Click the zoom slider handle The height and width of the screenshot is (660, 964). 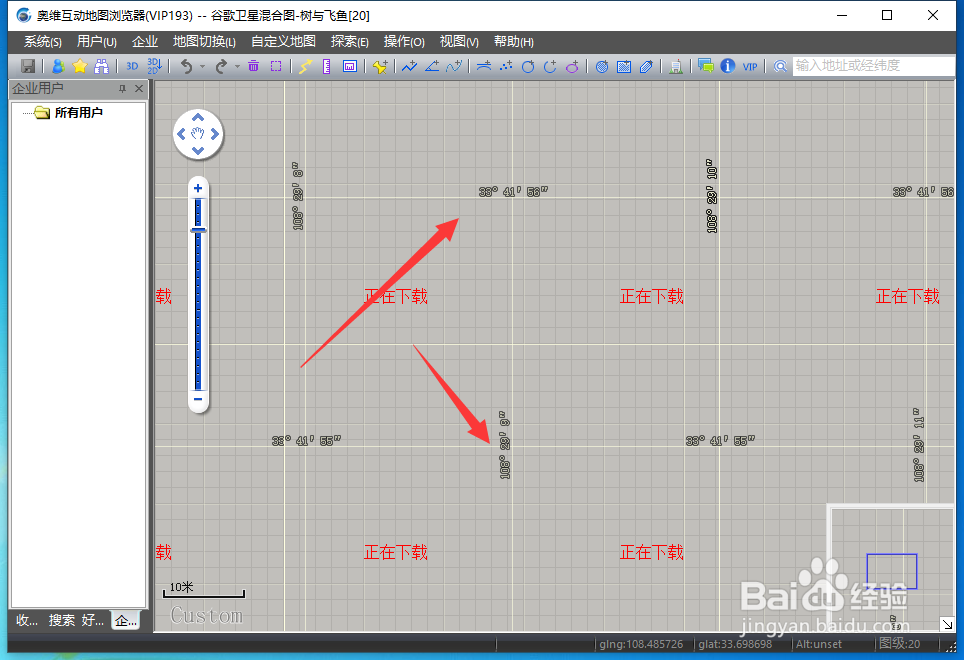point(198,230)
